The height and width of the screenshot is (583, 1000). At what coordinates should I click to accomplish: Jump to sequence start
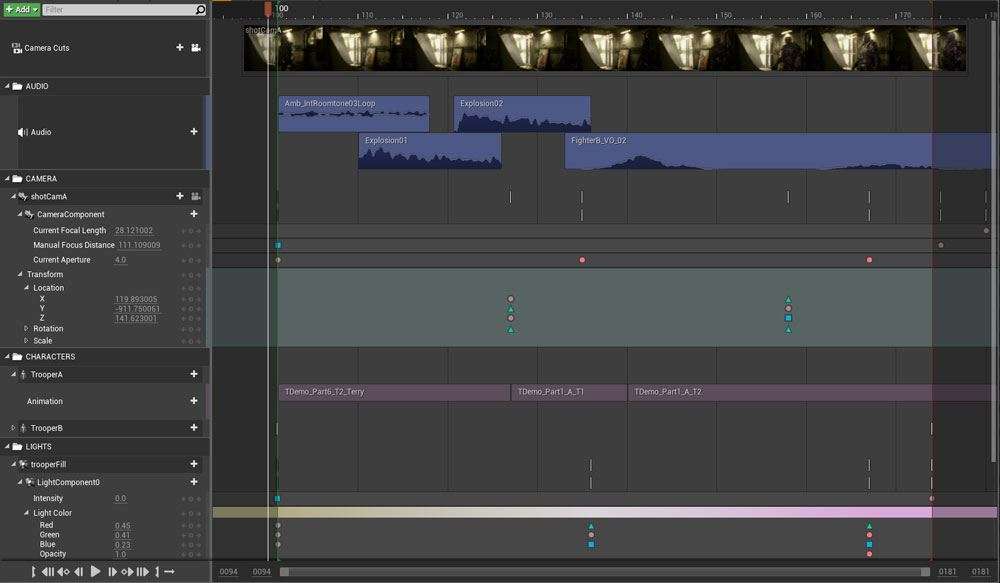[x=48, y=572]
